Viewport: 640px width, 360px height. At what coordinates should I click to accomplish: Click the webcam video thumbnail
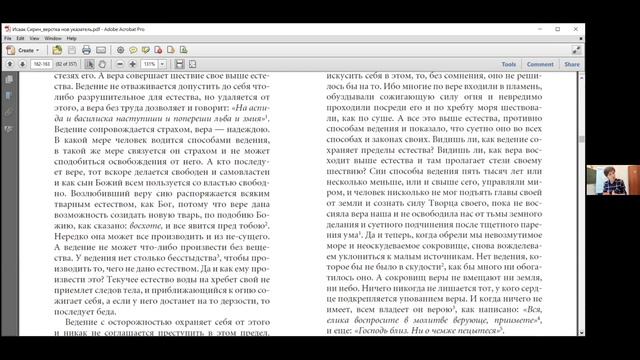tap(613, 180)
